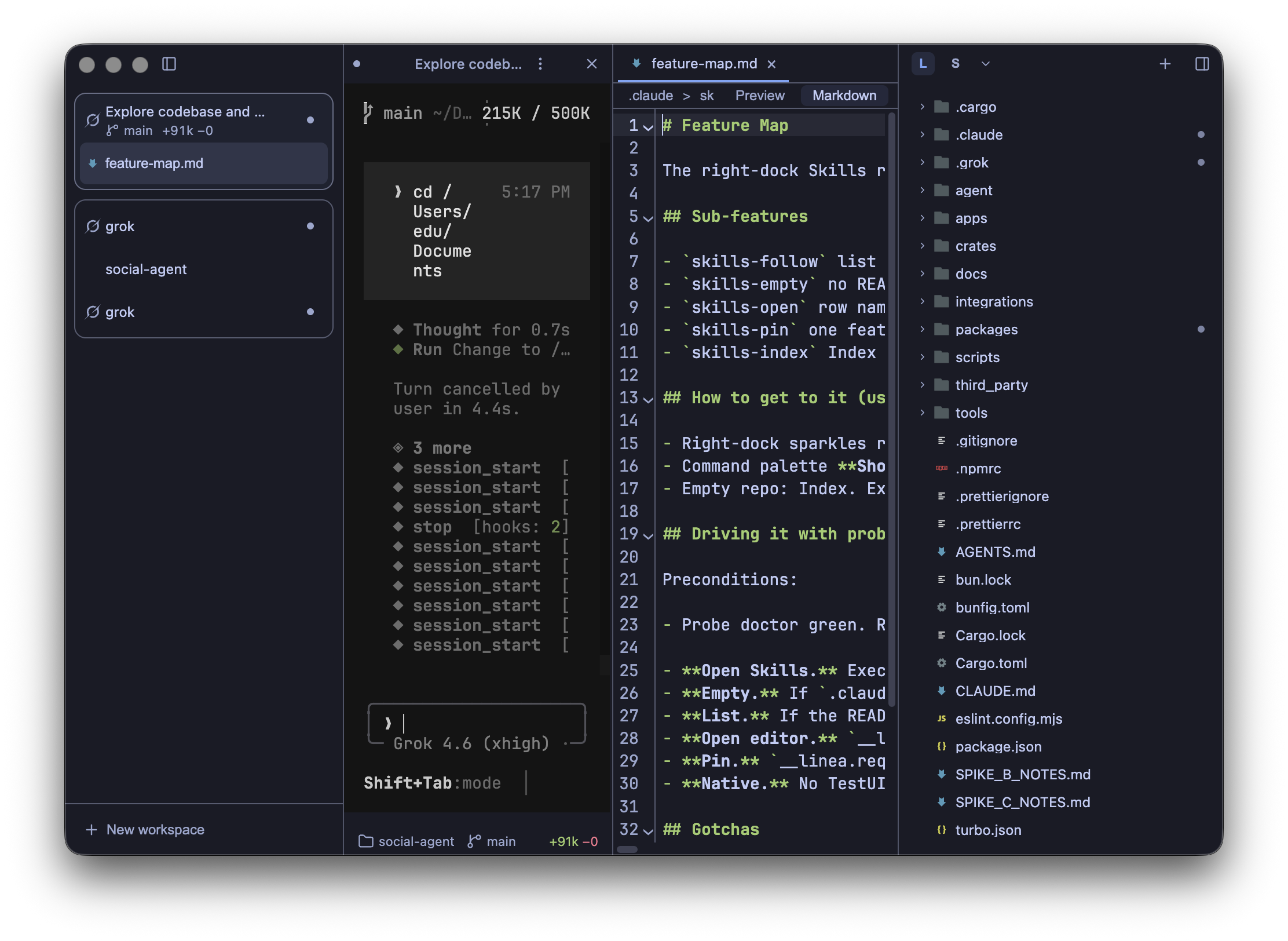Expand the third_party folder
Viewport: 1288px width, 941px height.
coord(922,385)
